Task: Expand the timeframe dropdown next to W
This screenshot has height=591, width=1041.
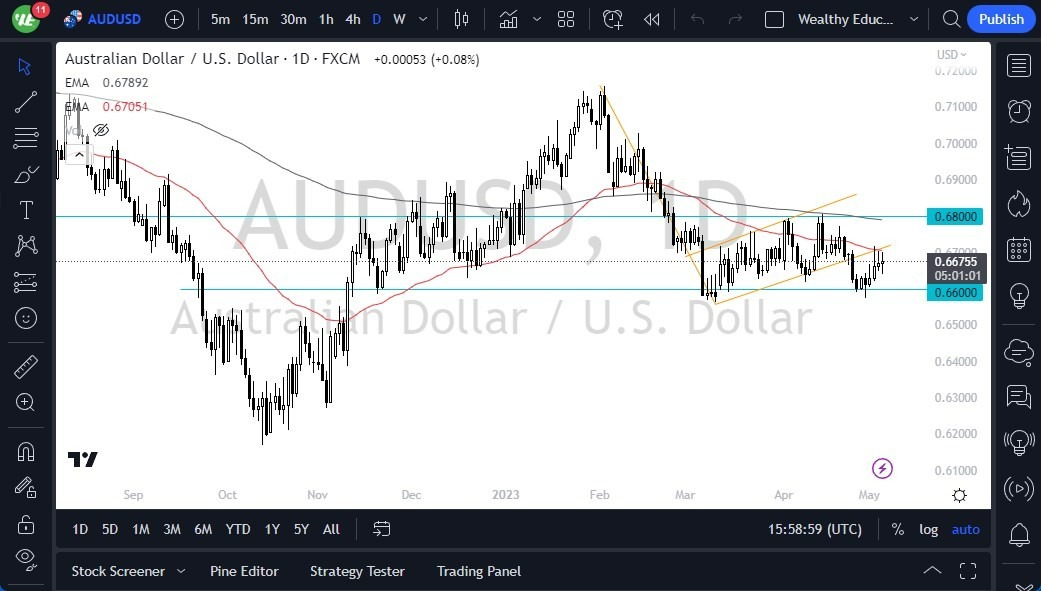Action: (421, 19)
